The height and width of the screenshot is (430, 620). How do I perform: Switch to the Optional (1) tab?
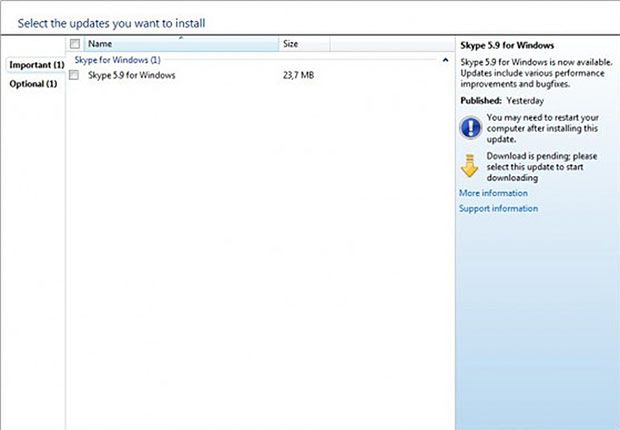[x=33, y=84]
